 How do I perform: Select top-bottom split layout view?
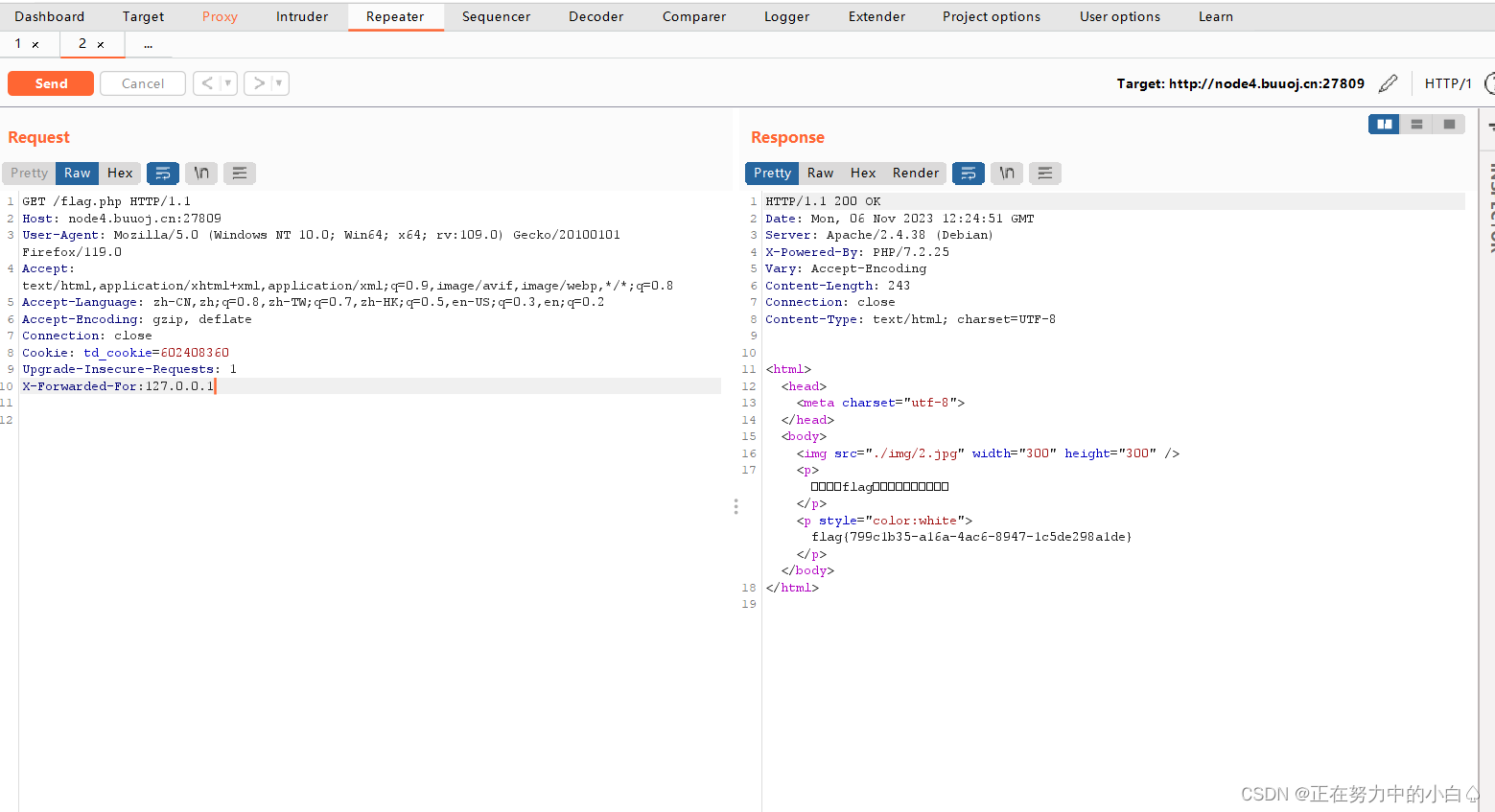coord(1416,124)
